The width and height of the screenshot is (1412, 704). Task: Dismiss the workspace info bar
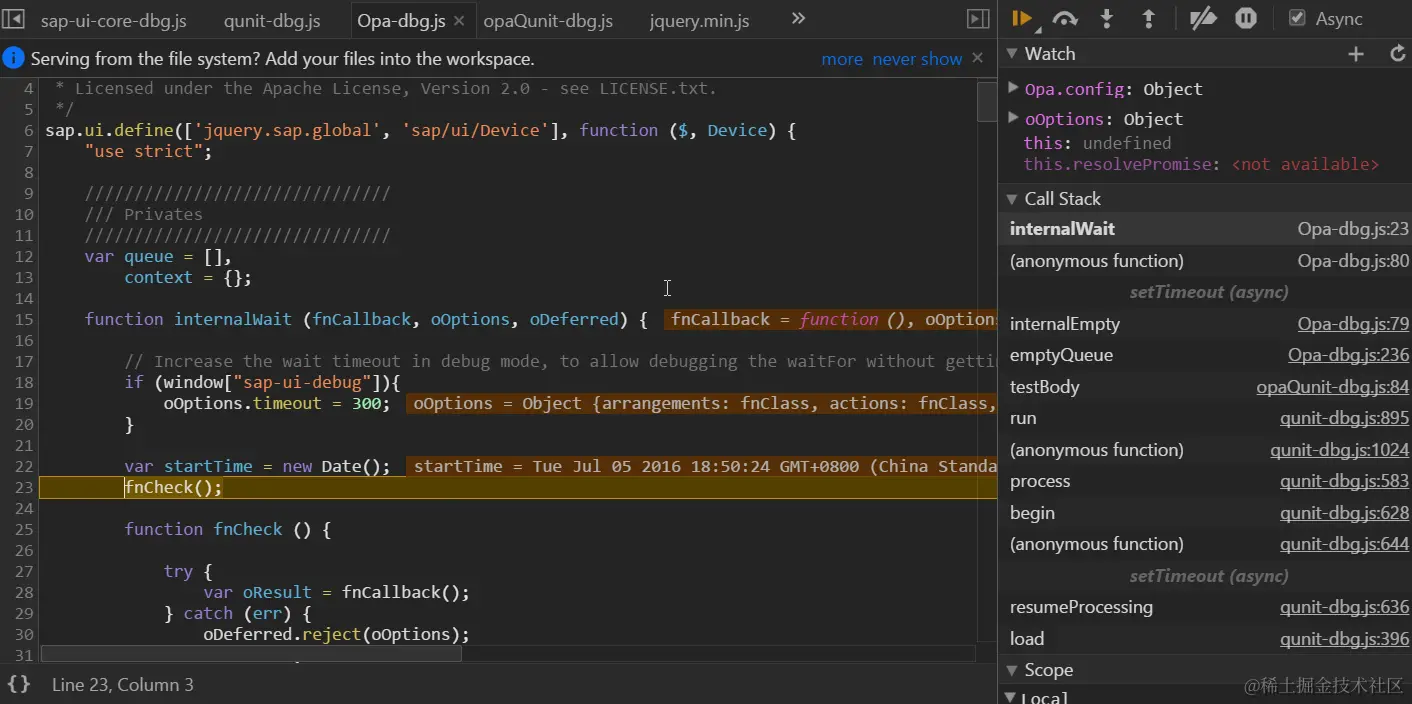click(978, 58)
